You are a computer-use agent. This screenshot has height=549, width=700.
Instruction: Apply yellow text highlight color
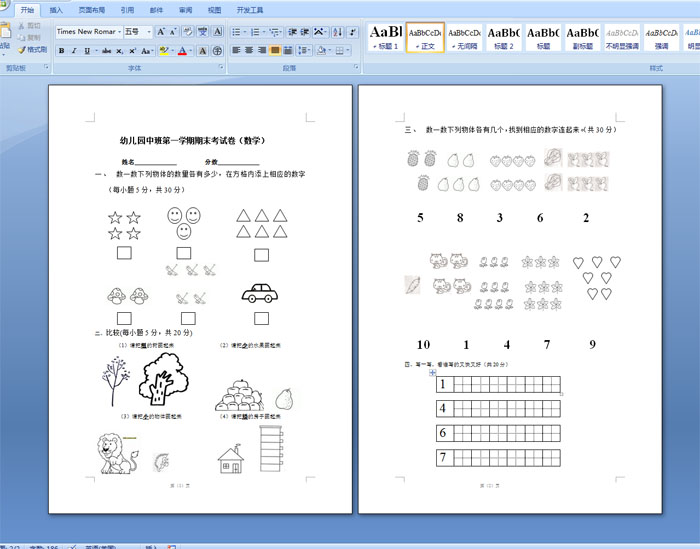(x=164, y=51)
